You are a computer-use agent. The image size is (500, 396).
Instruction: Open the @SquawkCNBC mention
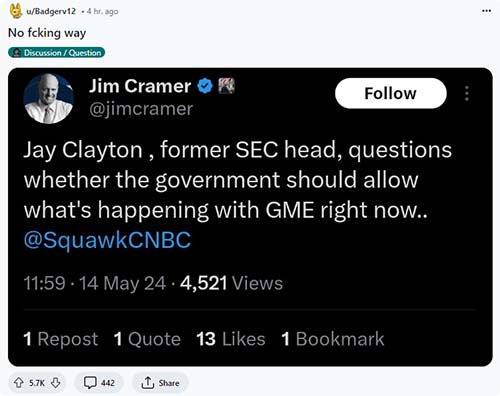(x=107, y=240)
